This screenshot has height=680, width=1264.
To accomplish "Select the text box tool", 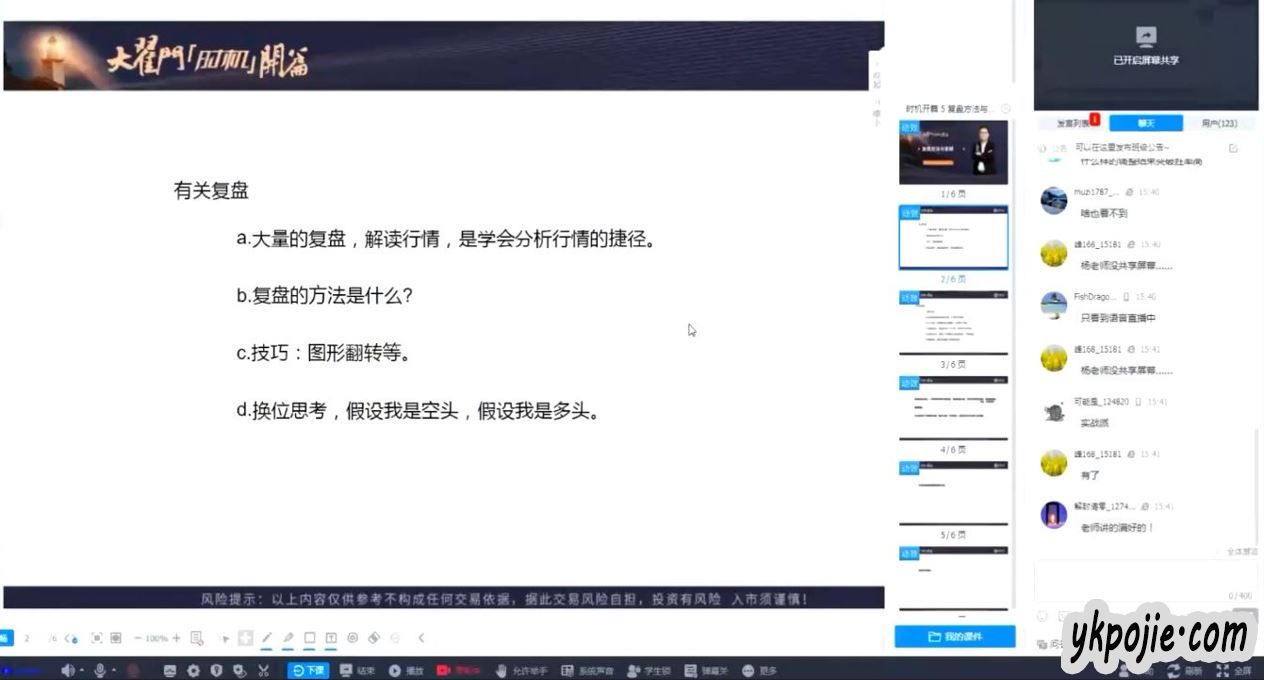I will tap(330, 638).
